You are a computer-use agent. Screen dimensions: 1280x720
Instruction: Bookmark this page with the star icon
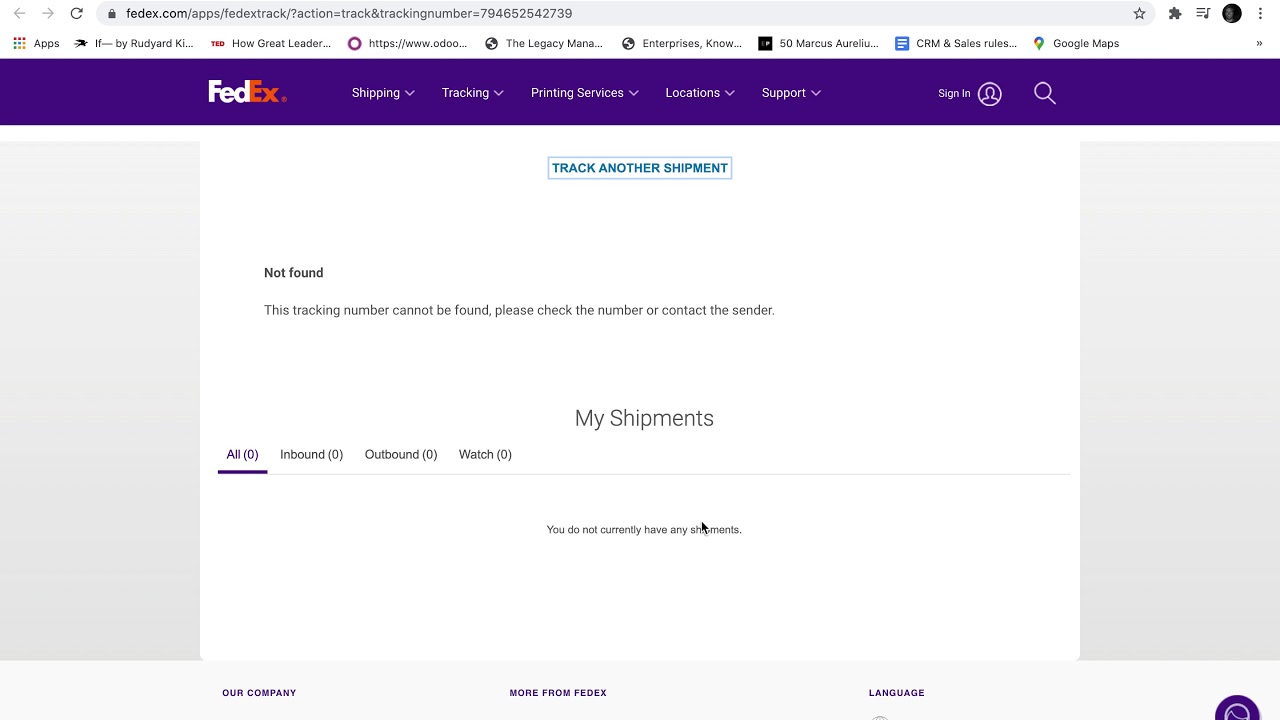coord(1139,13)
